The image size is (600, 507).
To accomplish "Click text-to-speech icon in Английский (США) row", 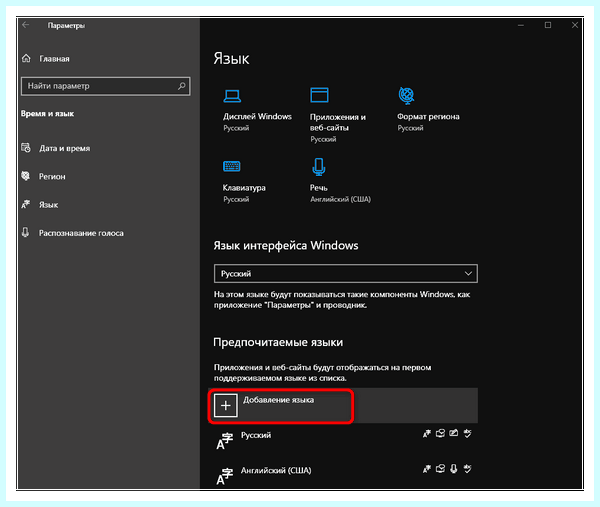I will (x=440, y=469).
